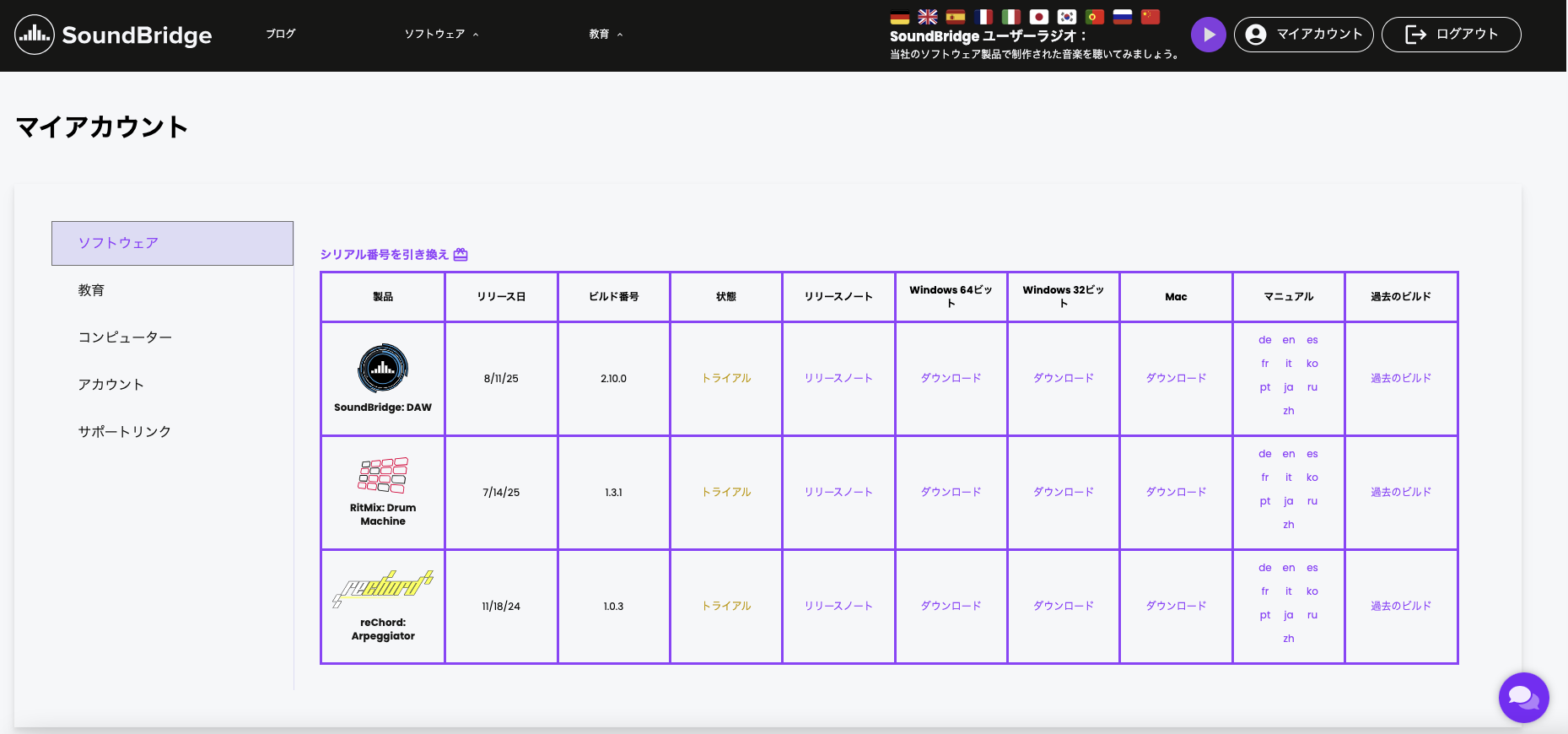Viewport: 1568px width, 734px height.
Task: Download reChord Windows 32-bit version
Action: (1064, 606)
